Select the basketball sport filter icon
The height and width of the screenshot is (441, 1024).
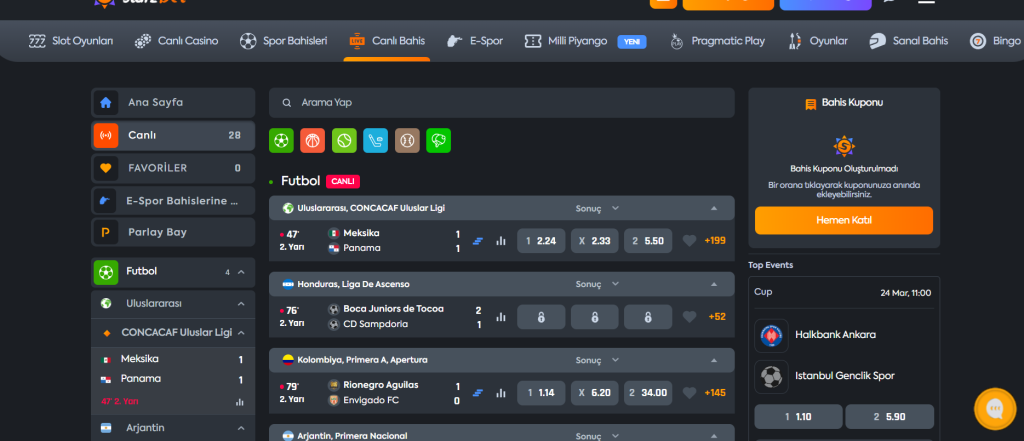(x=312, y=140)
